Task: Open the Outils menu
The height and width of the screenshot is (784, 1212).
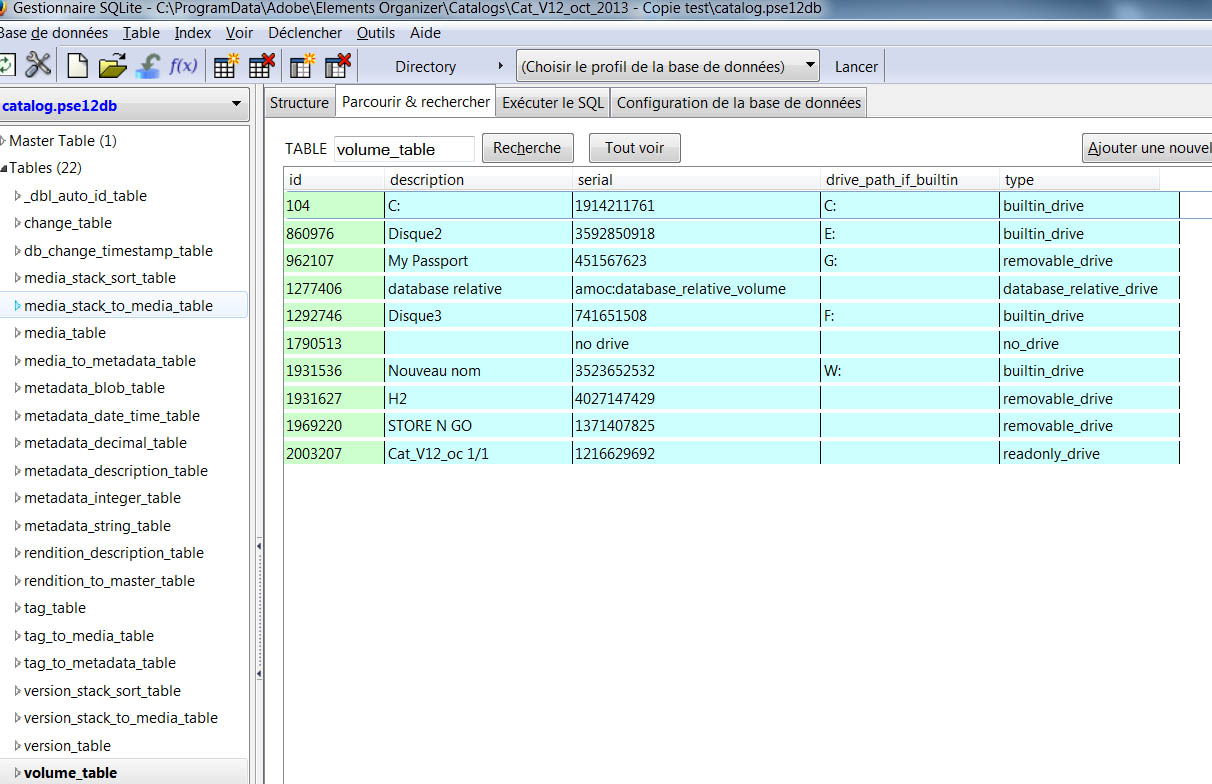Action: [x=375, y=32]
